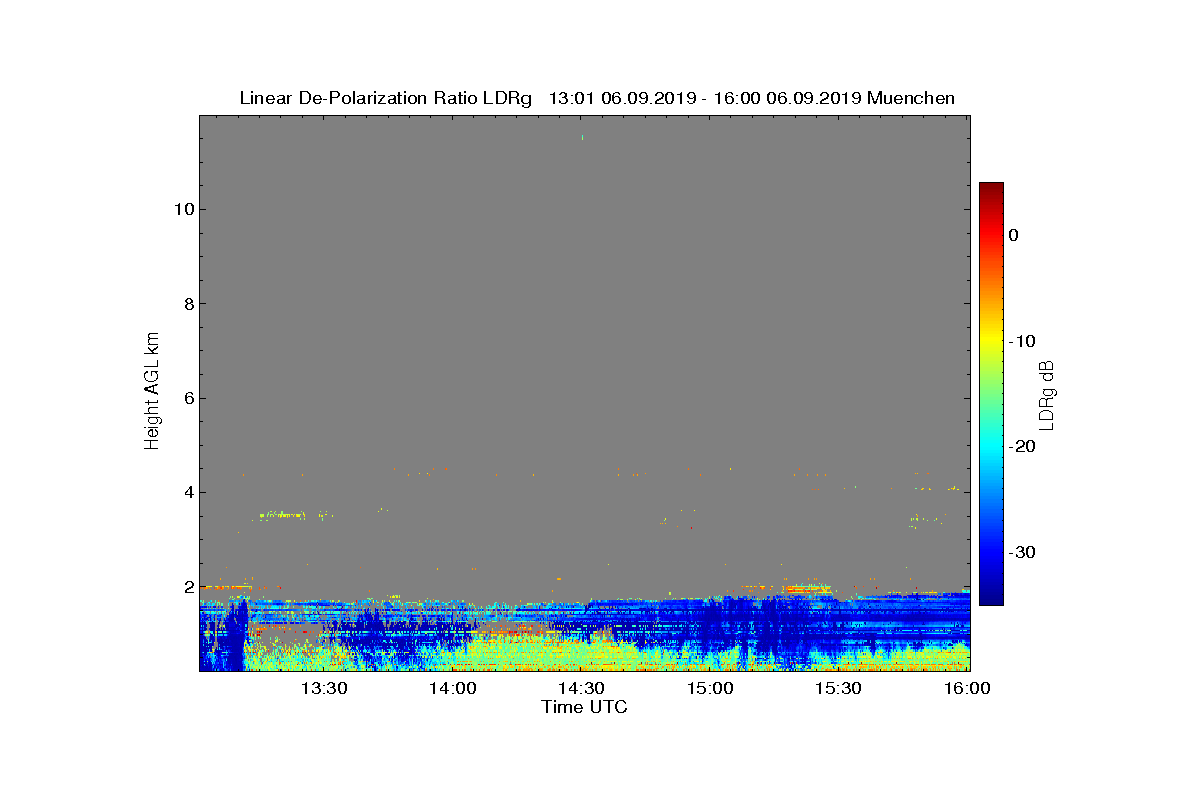Click the dark blue bottom of colorbar
Image resolution: width=1200 pixels, height=800 pixels.
991,596
